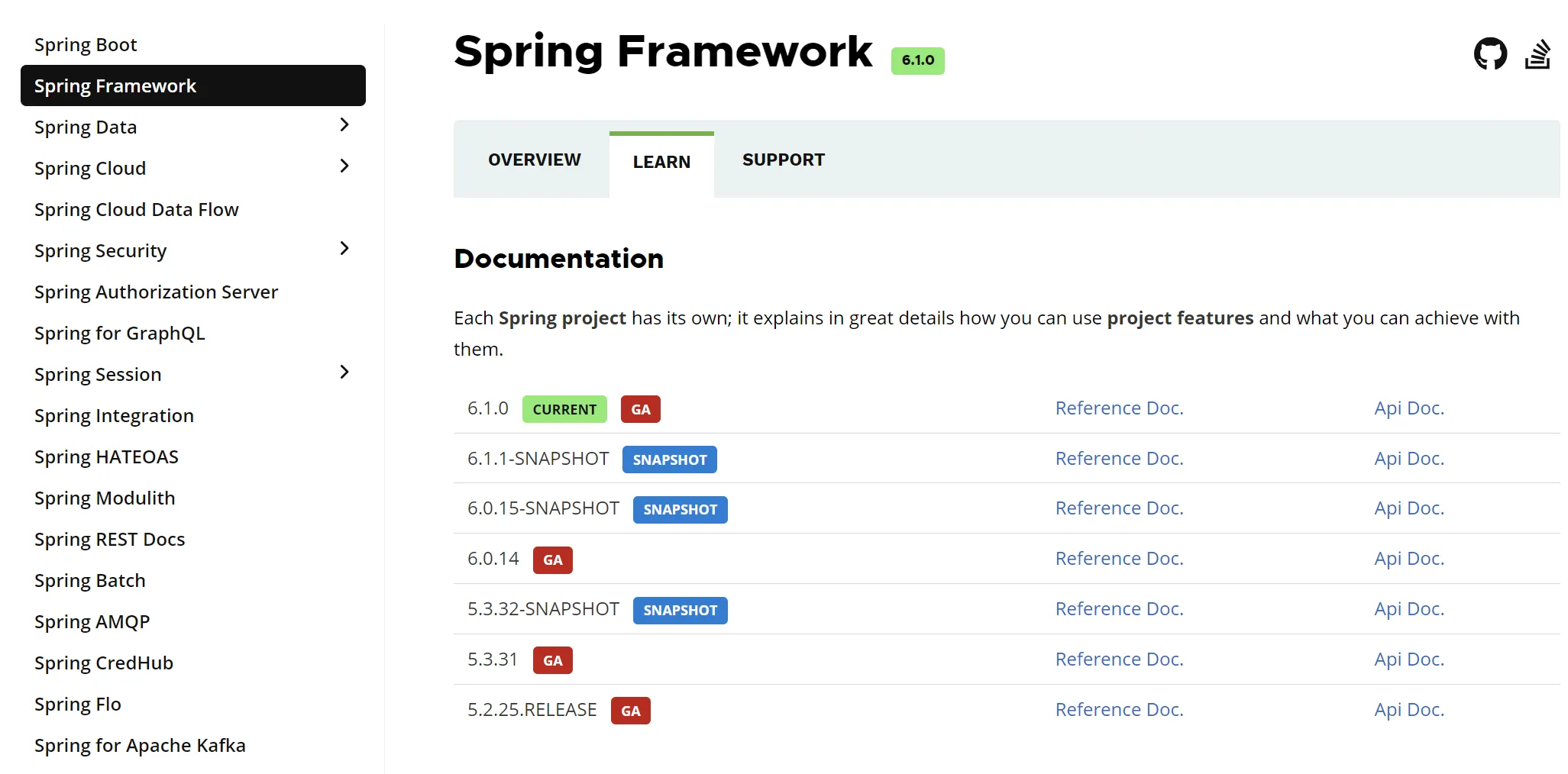Select the Learn tab
Viewport: 1568px width, 774px height.
661,162
